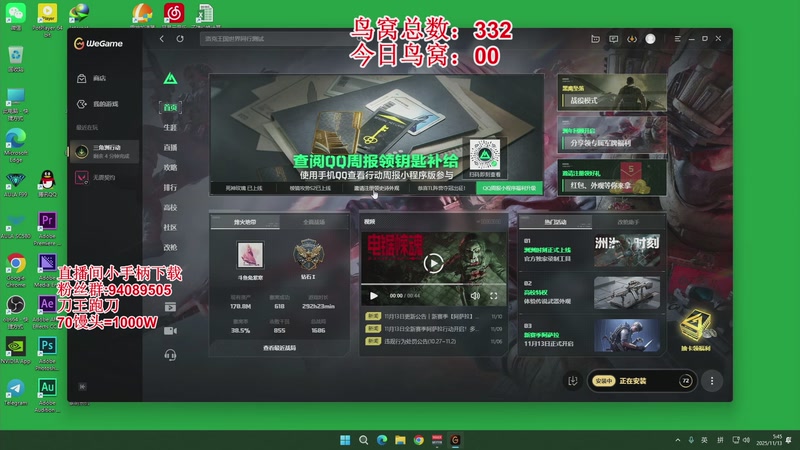Screen dimensions: 800x450
Task: Click the camera recording icon in game nav
Action: pyautogui.click(x=170, y=331)
